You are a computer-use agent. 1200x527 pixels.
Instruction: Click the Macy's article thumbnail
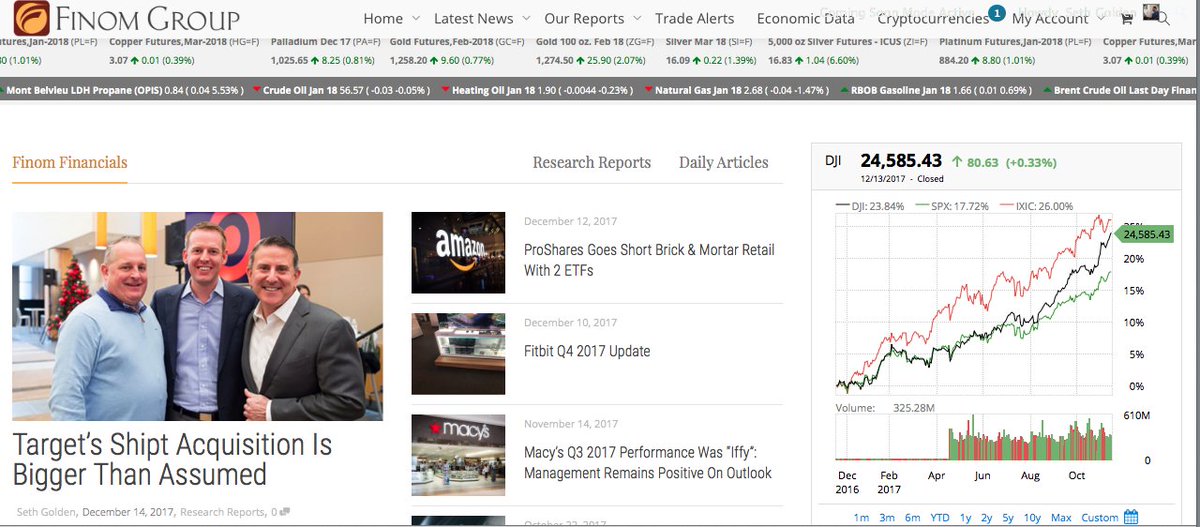pos(458,455)
